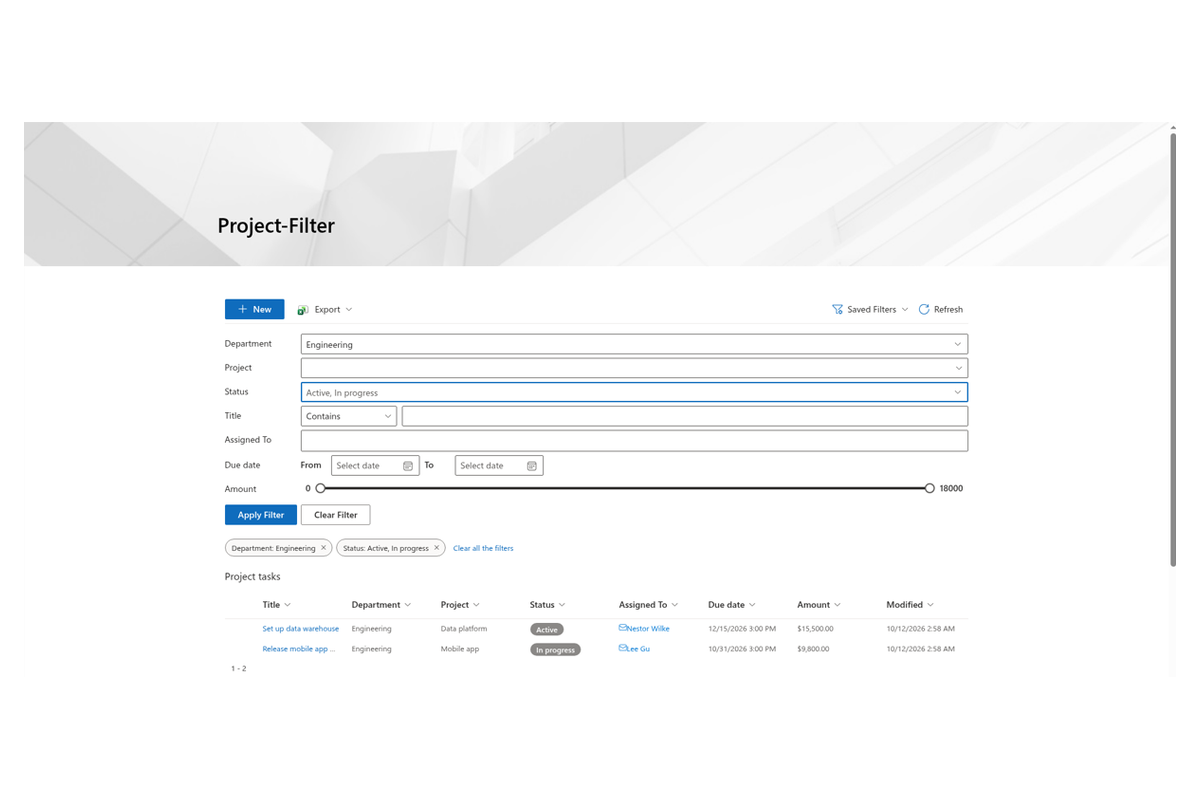Screen dimensions: 1200x800
Task: Click the $9,800.00 amount cell
Action: point(814,649)
